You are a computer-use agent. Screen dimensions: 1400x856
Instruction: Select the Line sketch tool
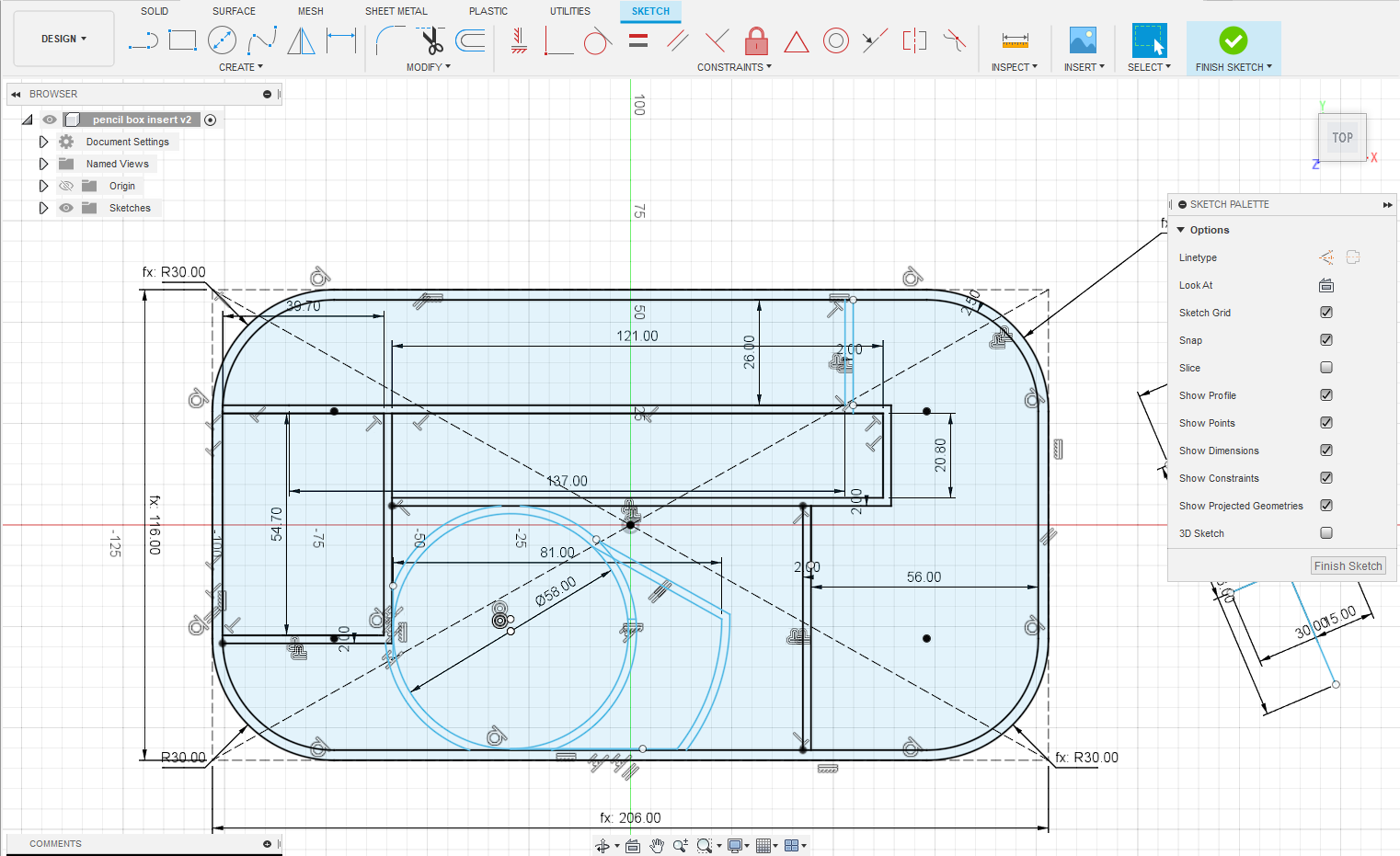coord(143,40)
